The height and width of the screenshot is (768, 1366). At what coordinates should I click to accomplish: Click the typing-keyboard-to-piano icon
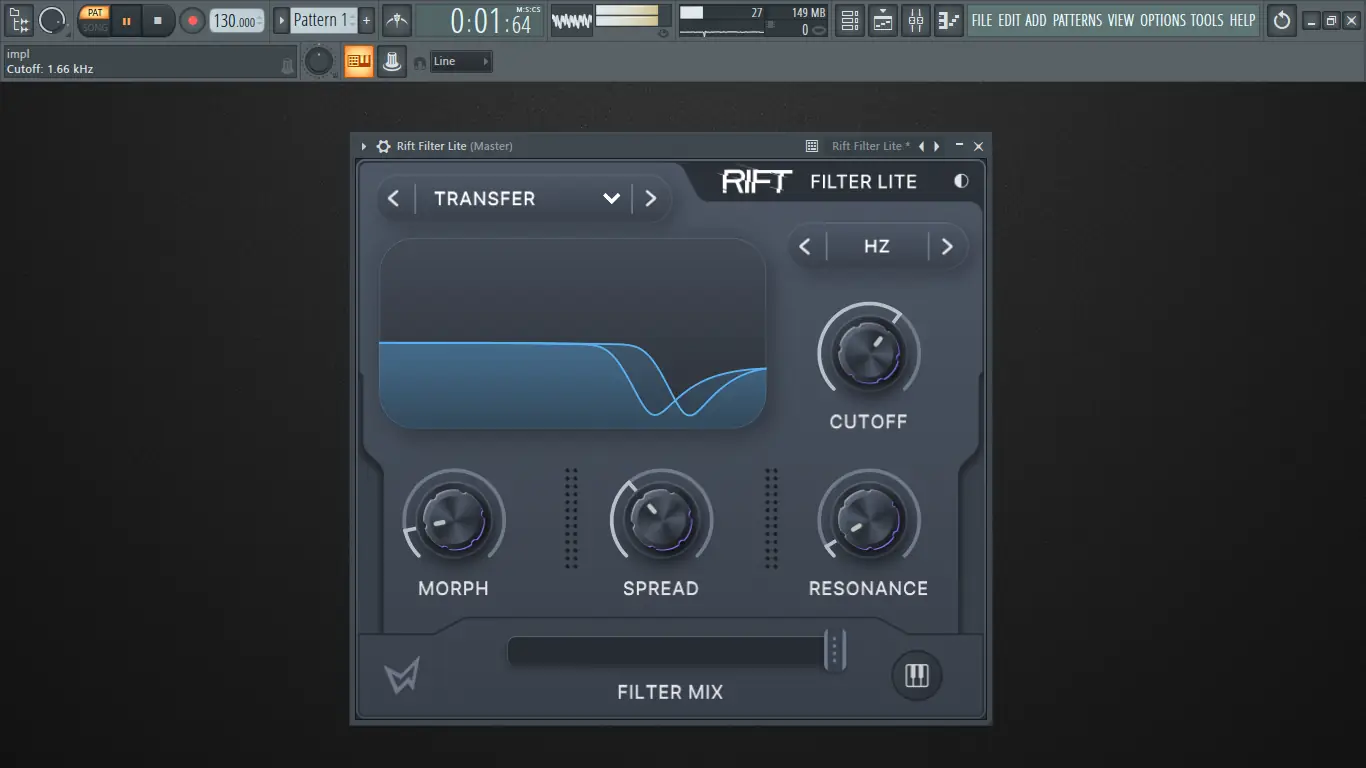358,61
